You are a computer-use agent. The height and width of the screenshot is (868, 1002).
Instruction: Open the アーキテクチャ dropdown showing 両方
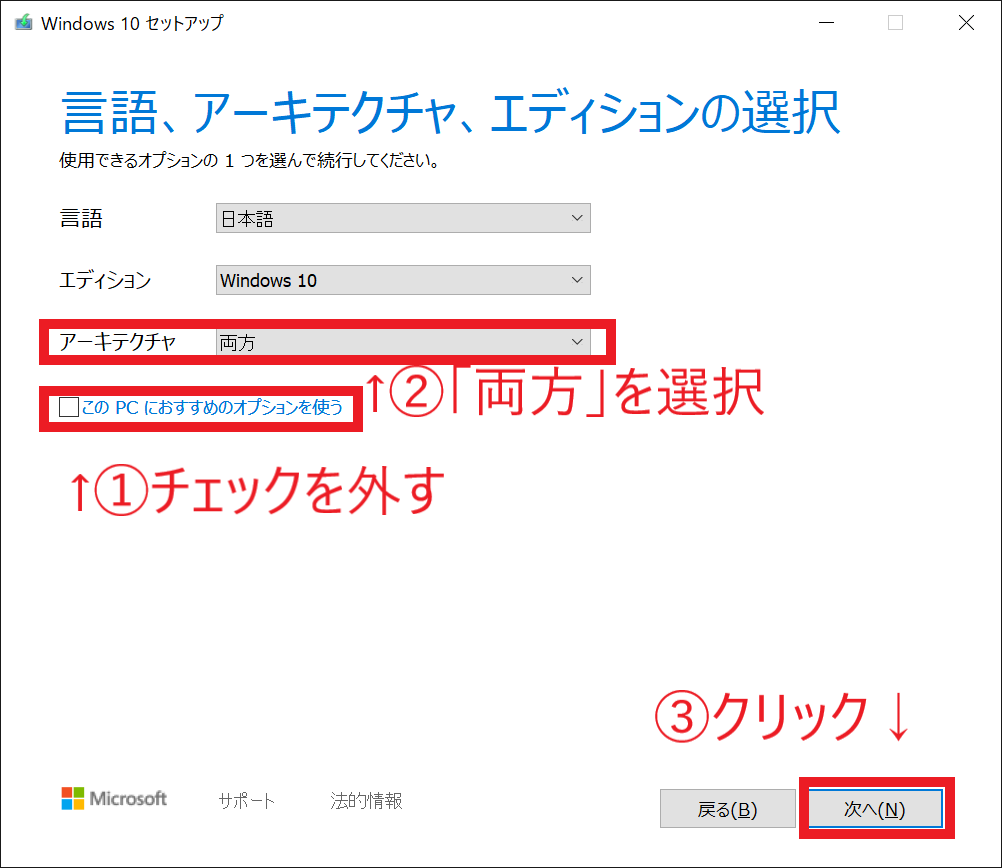coord(403,343)
